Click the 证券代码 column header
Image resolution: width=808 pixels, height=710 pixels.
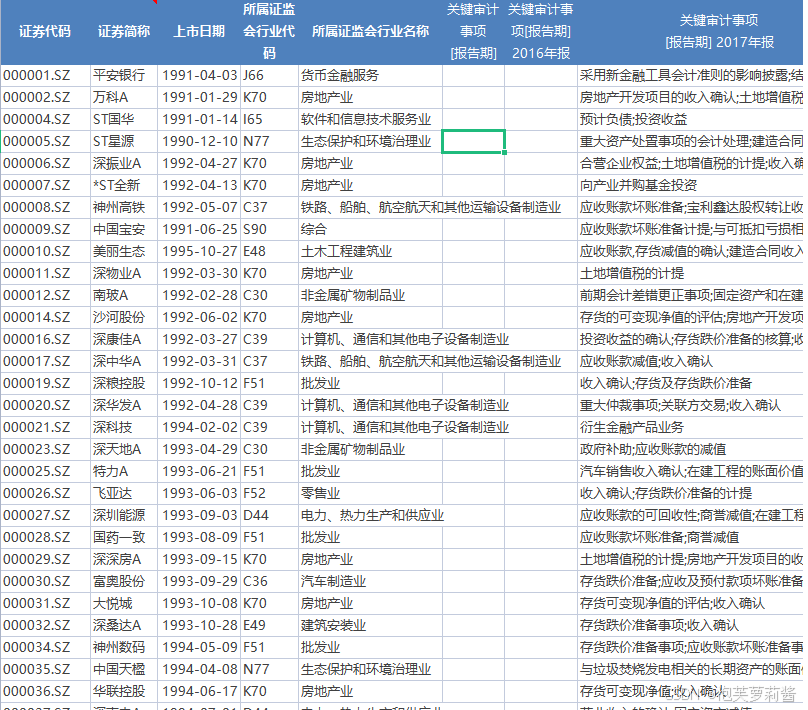pos(45,31)
